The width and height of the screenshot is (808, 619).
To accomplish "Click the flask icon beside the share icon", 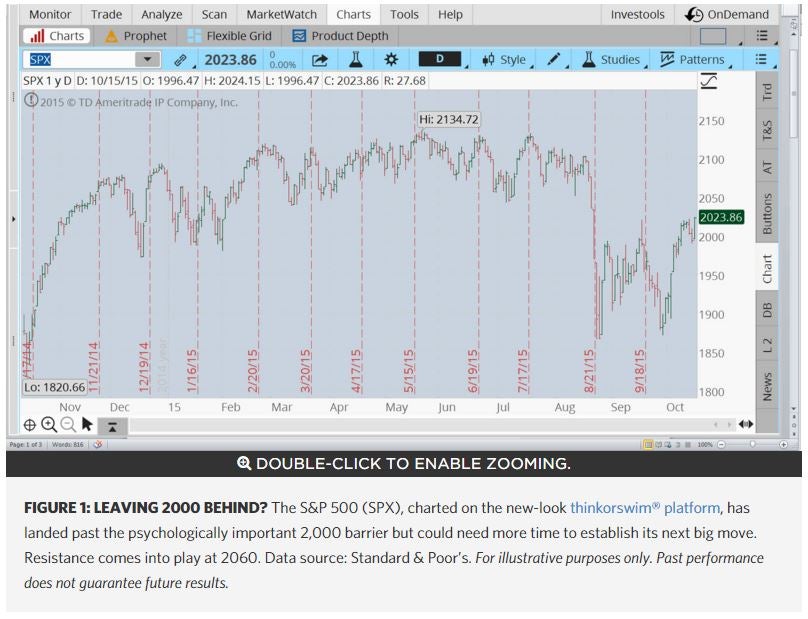I will [x=356, y=60].
